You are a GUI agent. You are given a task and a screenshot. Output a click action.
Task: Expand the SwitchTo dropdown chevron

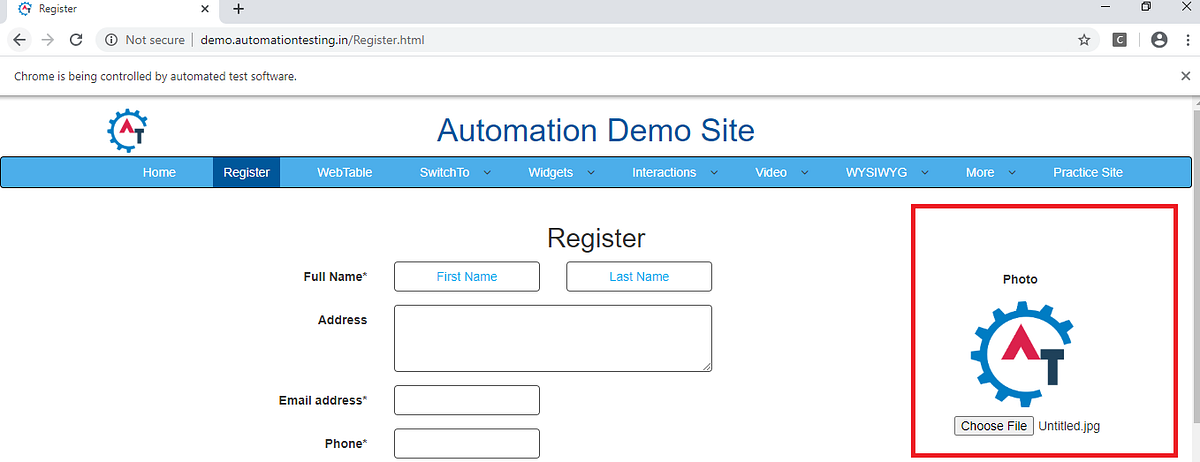pos(487,172)
